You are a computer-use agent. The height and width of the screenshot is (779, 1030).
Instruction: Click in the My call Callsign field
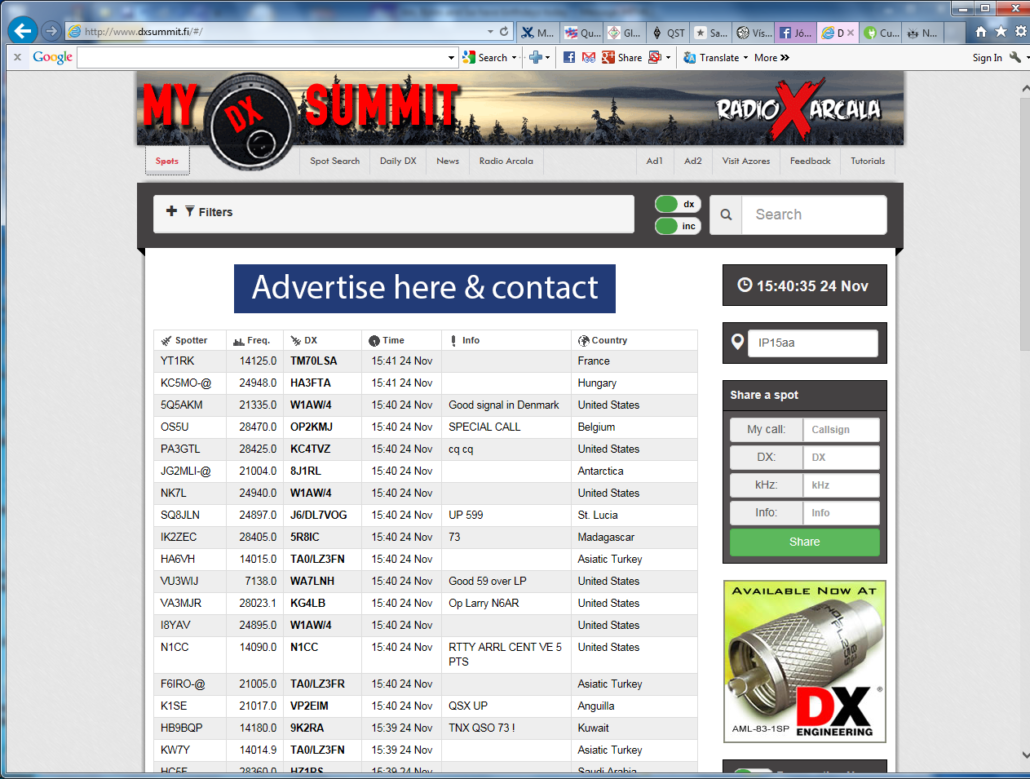(841, 430)
